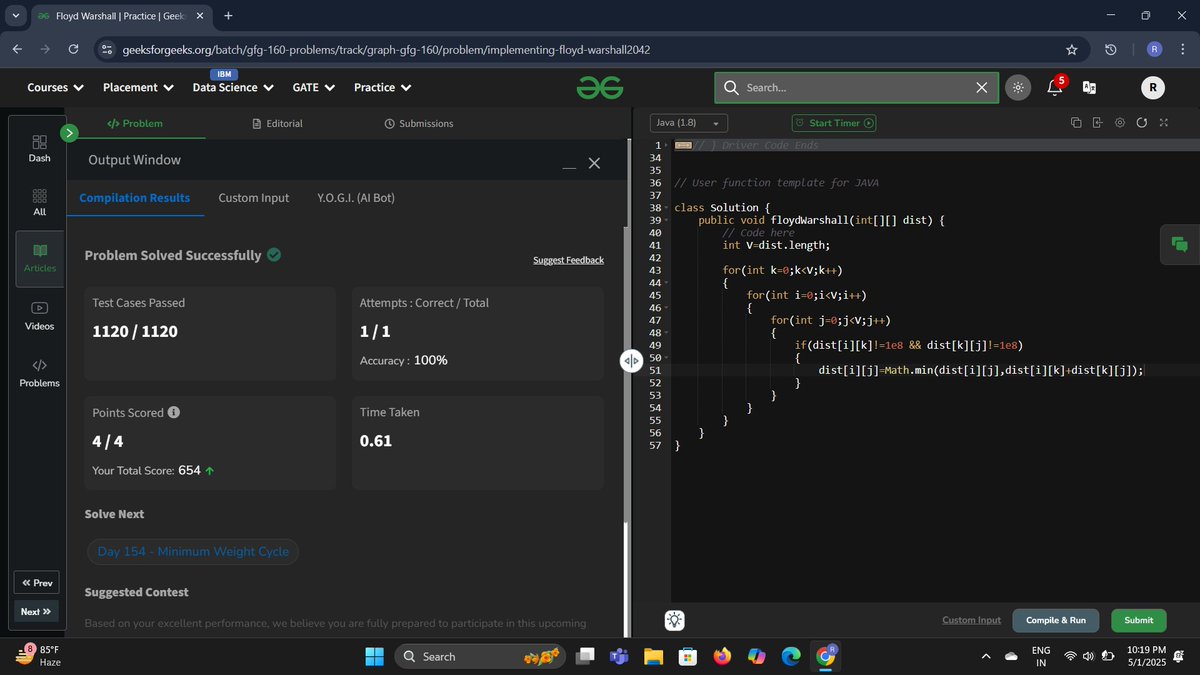
Task: Click the info icon beside Points Scored
Action: pyautogui.click(x=174, y=412)
